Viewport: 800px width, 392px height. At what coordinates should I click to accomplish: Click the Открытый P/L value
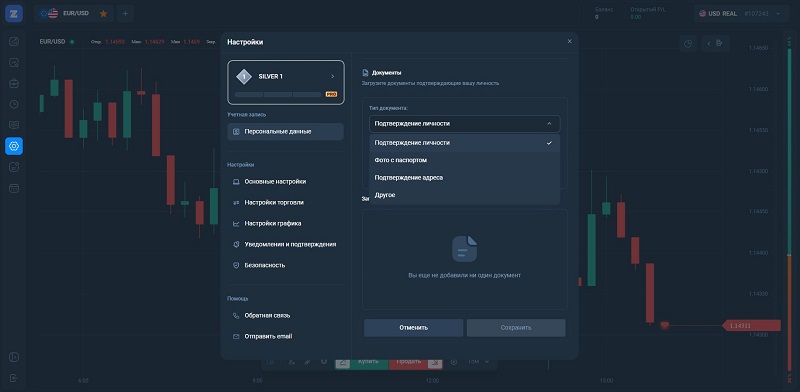pos(636,17)
